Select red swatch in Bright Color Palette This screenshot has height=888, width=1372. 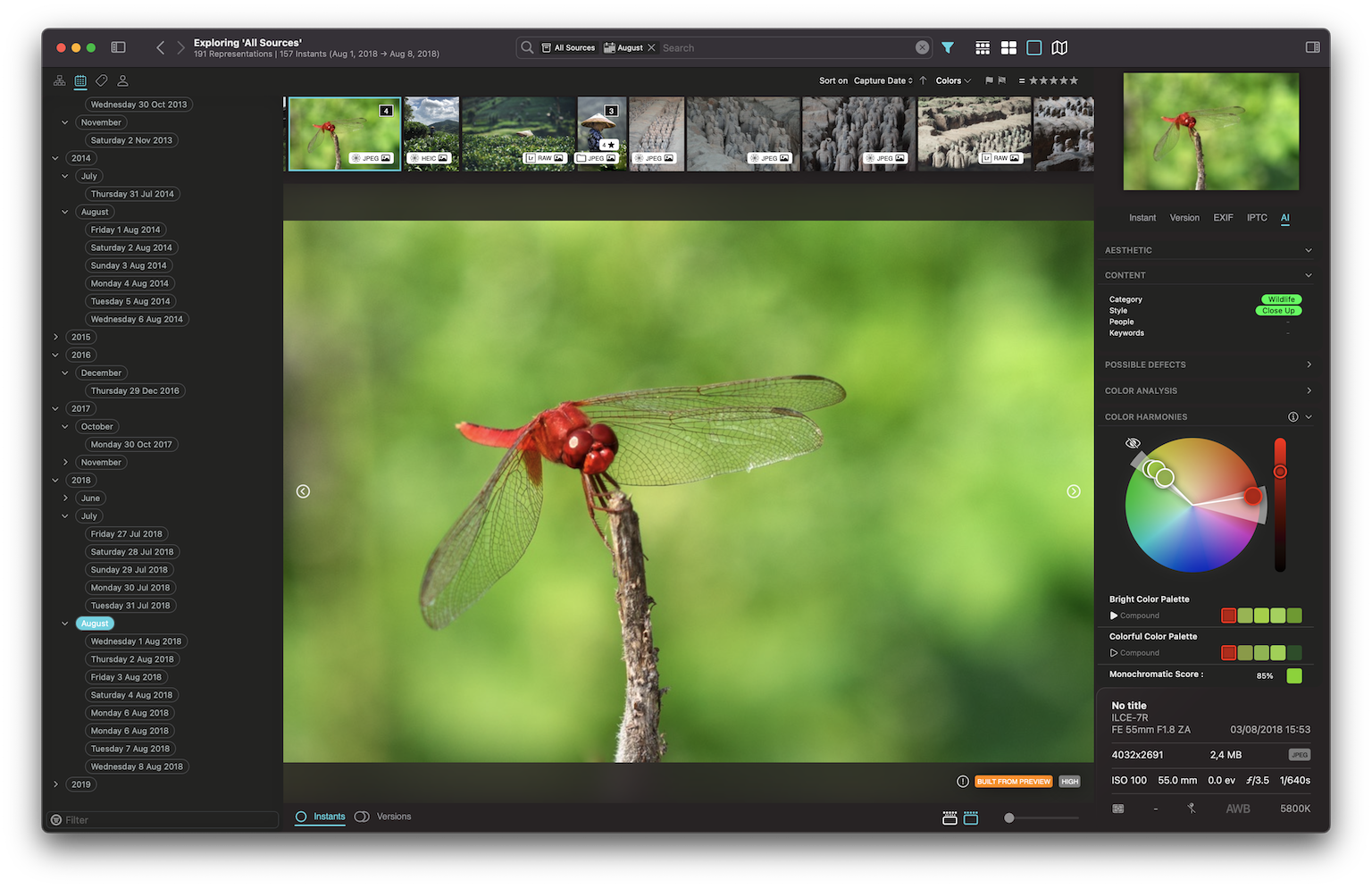click(x=1228, y=616)
